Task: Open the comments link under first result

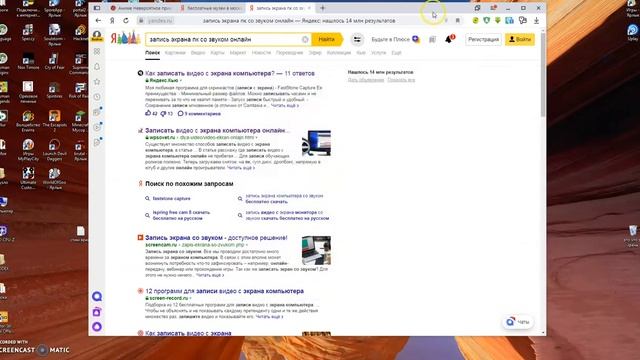Action: pyautogui.click(x=199, y=113)
